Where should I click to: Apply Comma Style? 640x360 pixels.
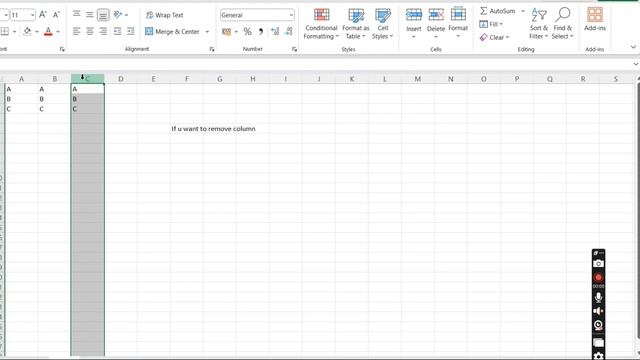[x=261, y=31]
